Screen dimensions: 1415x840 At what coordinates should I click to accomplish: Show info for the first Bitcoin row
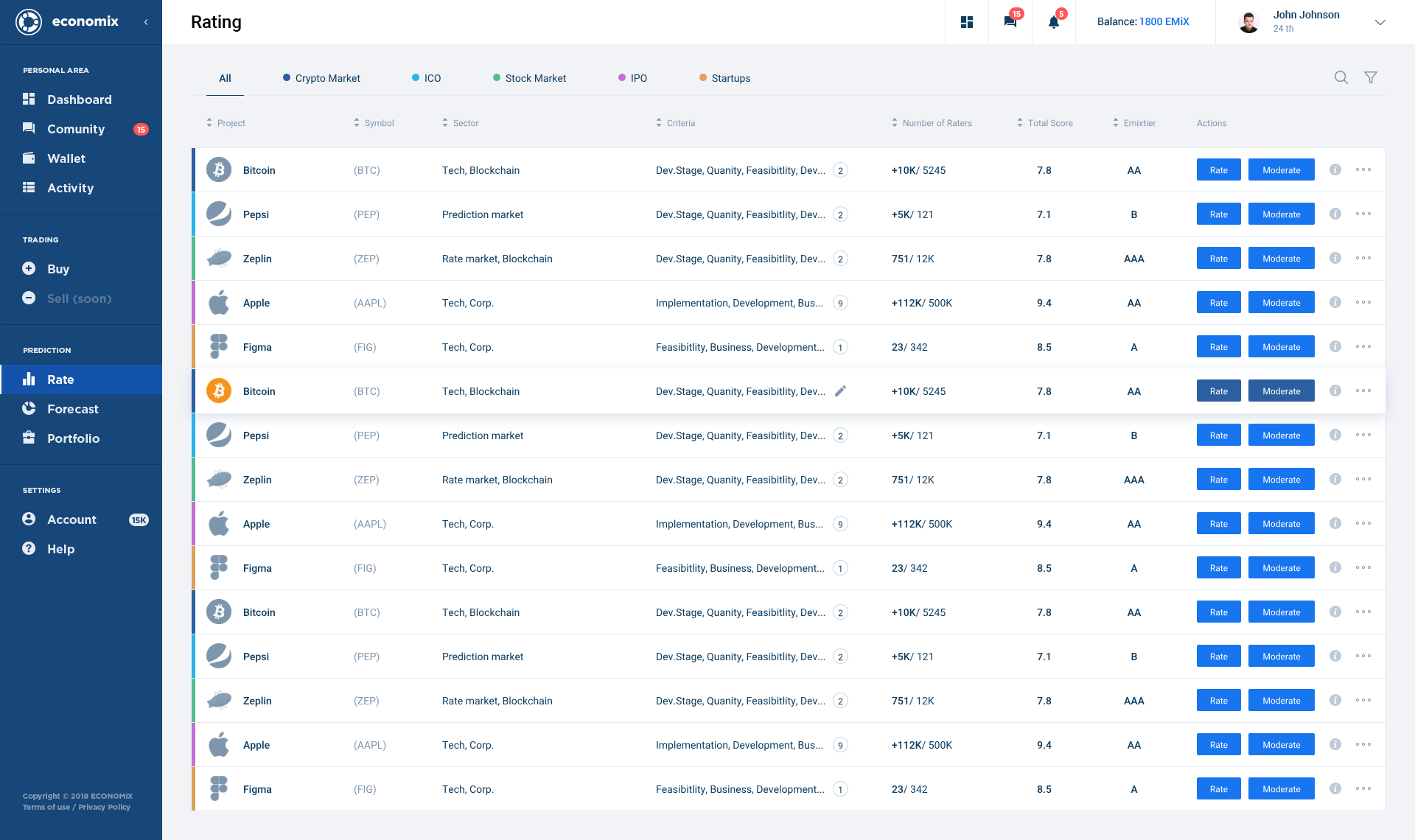tap(1335, 169)
